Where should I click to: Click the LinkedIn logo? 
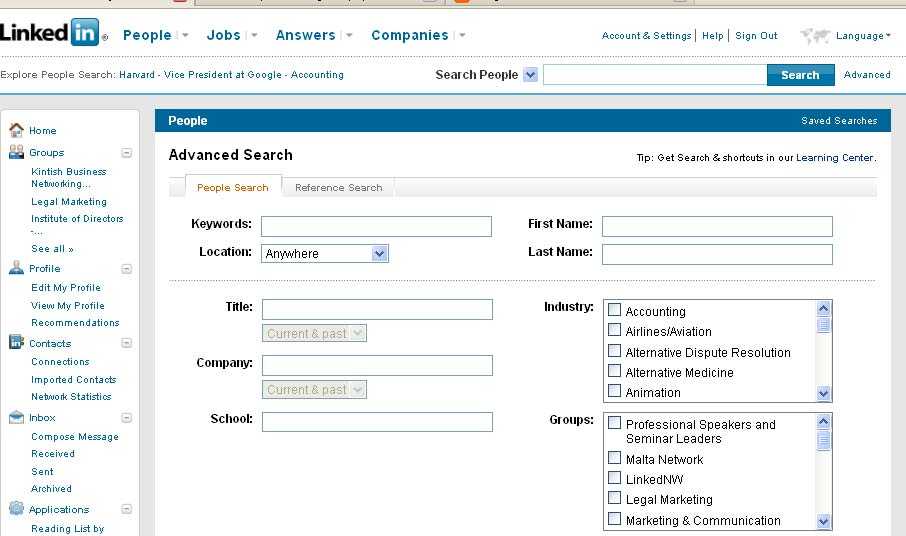coord(53,32)
